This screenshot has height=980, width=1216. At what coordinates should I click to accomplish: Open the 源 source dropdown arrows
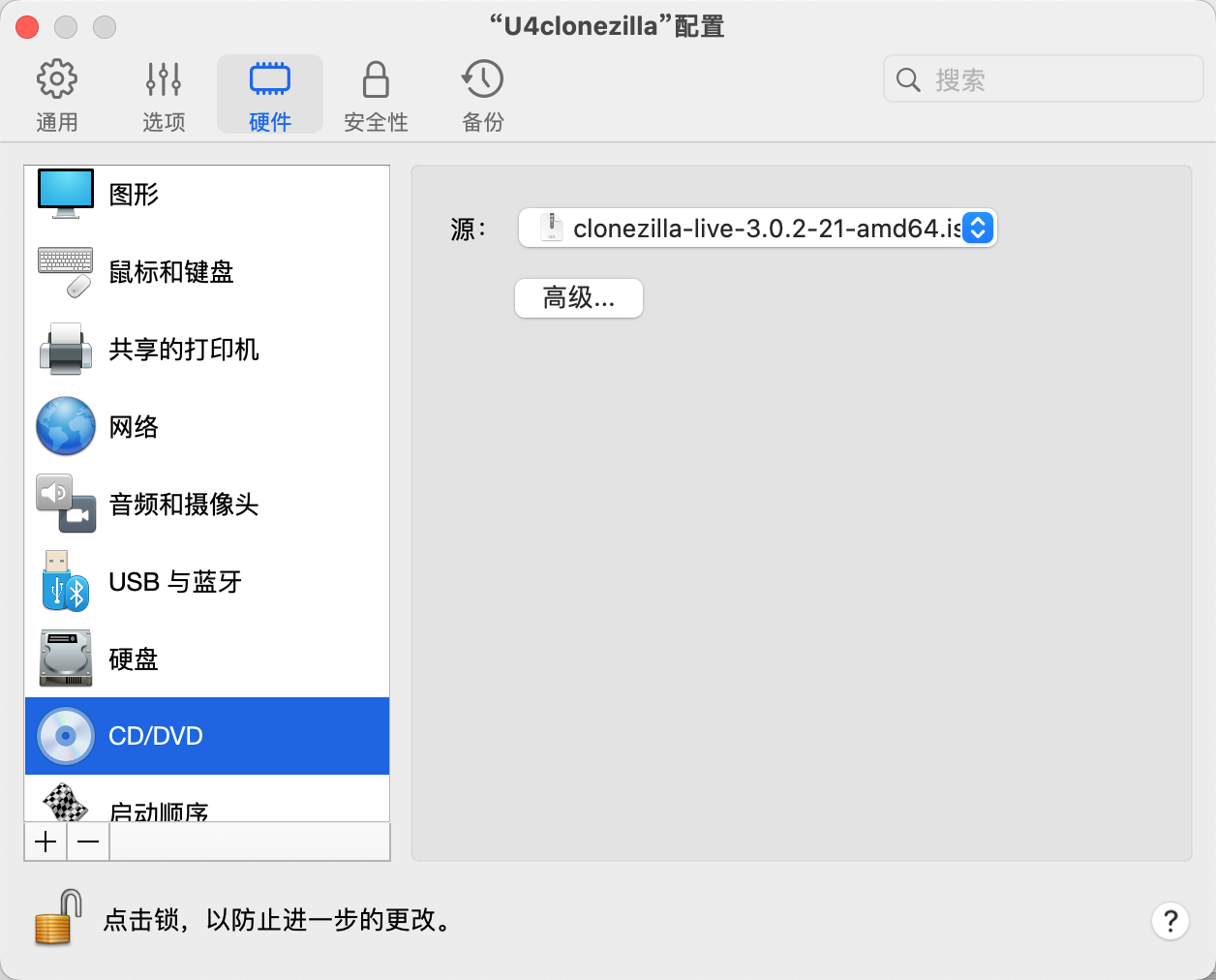tap(978, 229)
